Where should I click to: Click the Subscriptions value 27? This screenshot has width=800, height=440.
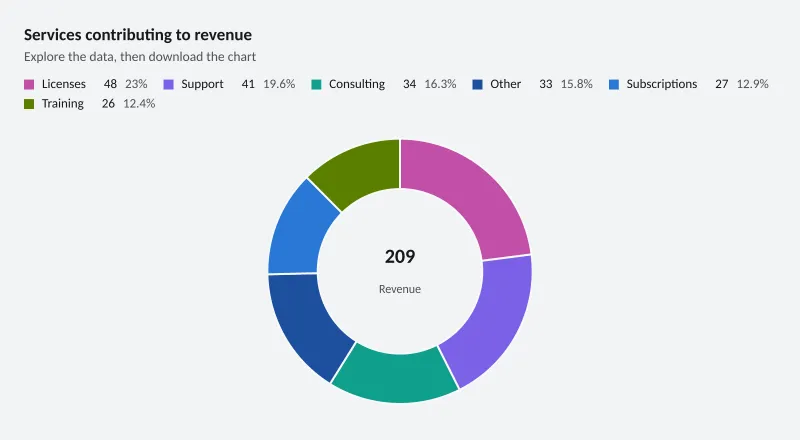coord(721,84)
